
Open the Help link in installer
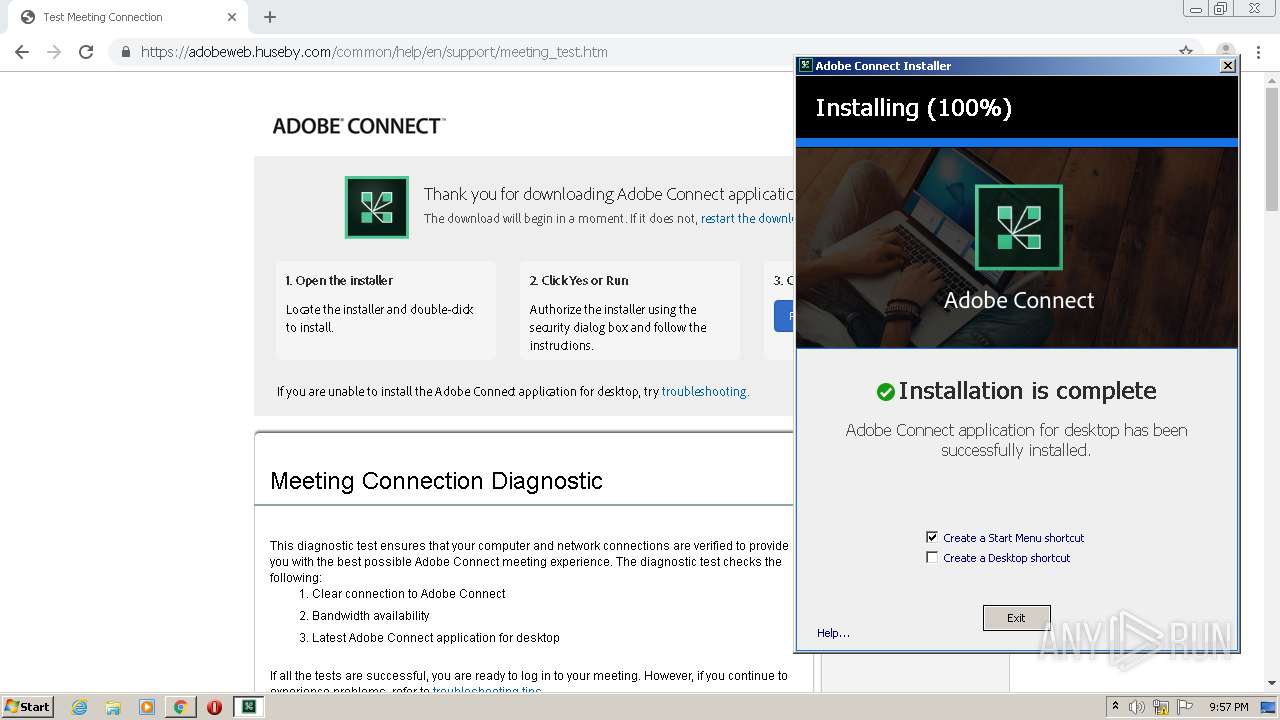(833, 633)
